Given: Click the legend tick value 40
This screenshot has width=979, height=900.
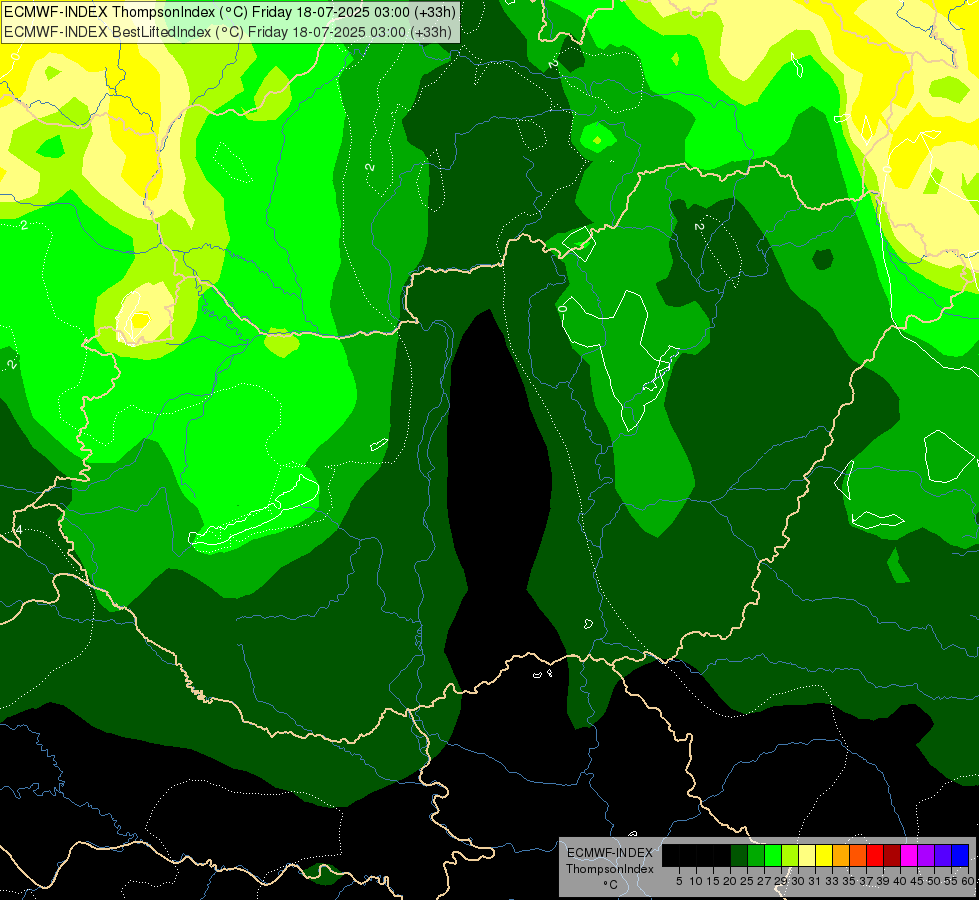Looking at the screenshot, I should [x=900, y=881].
